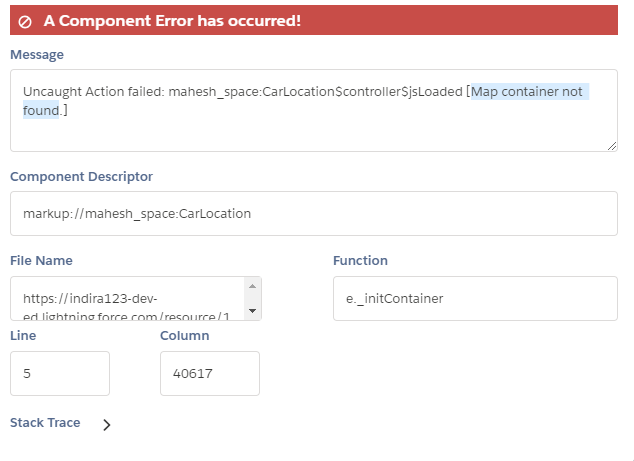Click the Function field showing e._initContainer
The width and height of the screenshot is (634, 461).
pyautogui.click(x=475, y=298)
